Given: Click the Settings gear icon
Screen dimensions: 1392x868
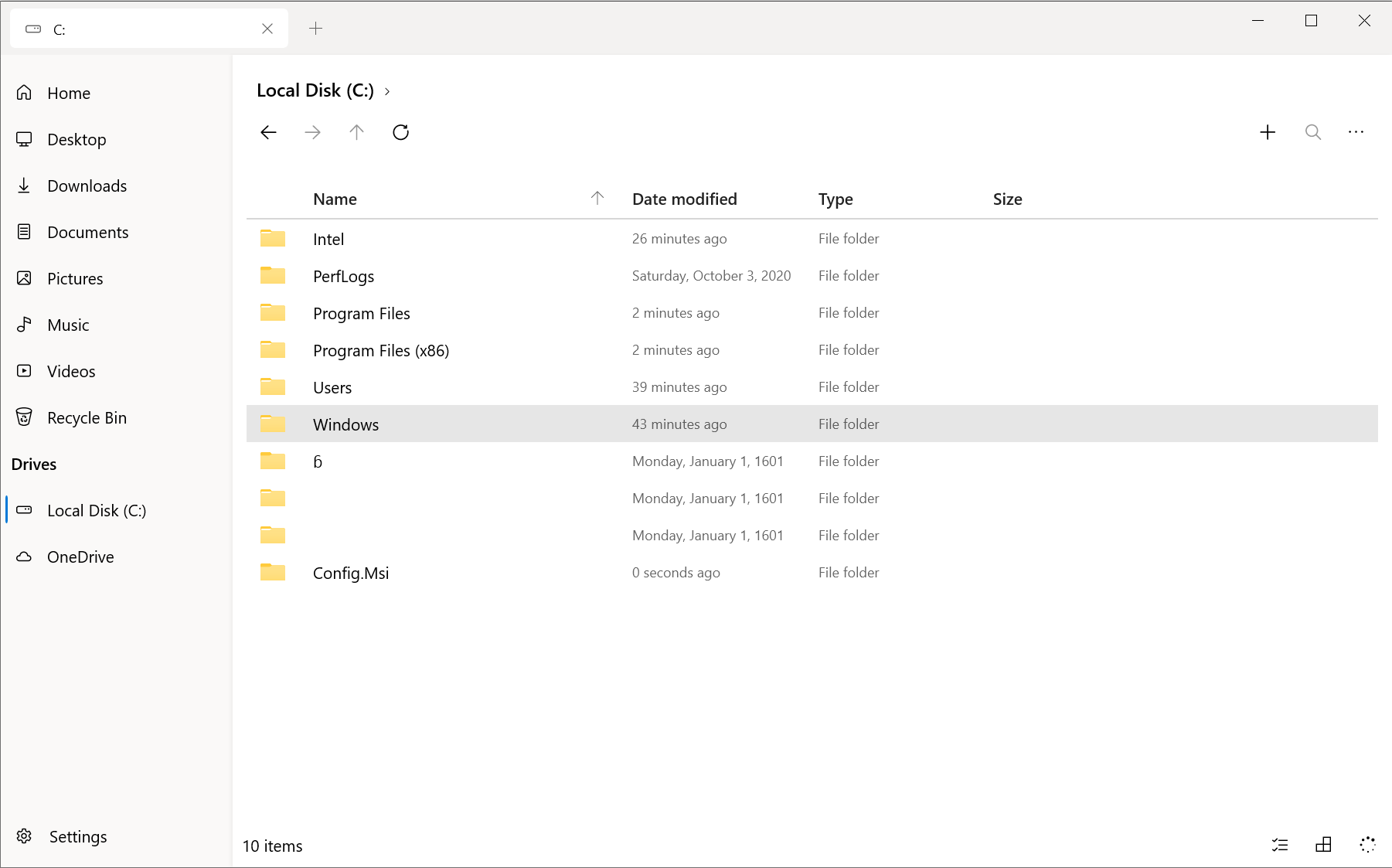Looking at the screenshot, I should pyautogui.click(x=24, y=836).
